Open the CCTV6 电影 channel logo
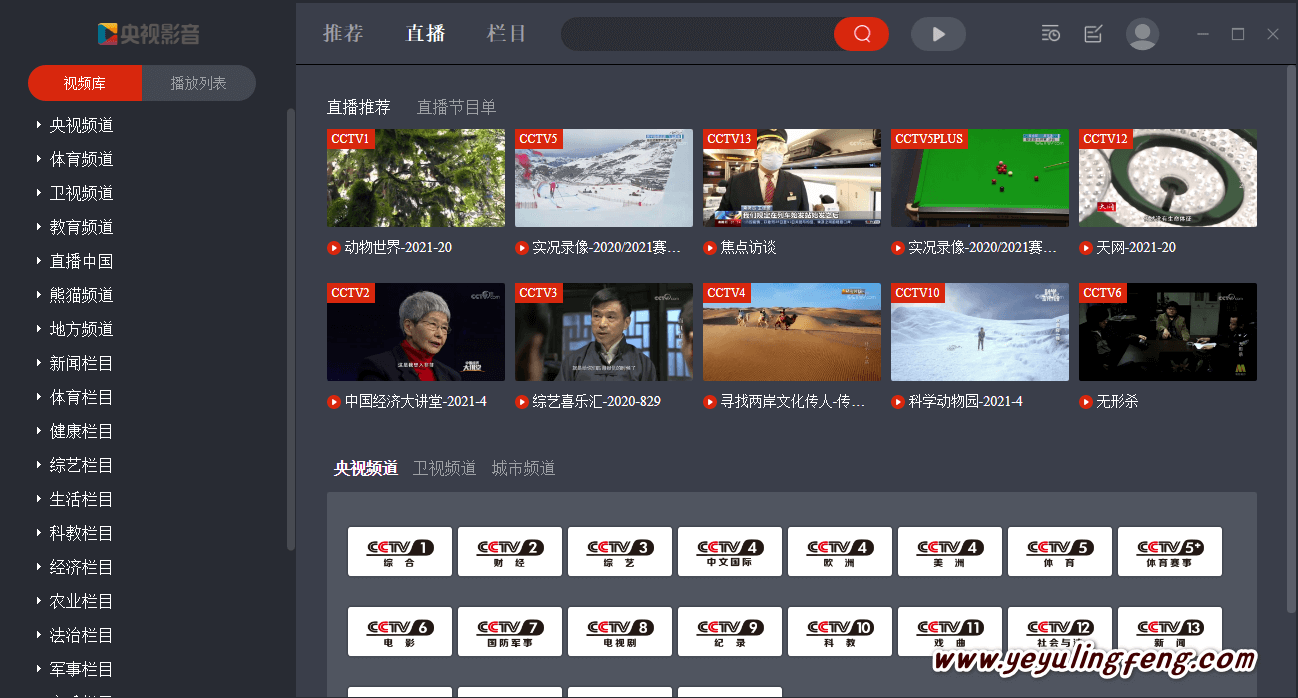The image size is (1298, 698). 400,632
